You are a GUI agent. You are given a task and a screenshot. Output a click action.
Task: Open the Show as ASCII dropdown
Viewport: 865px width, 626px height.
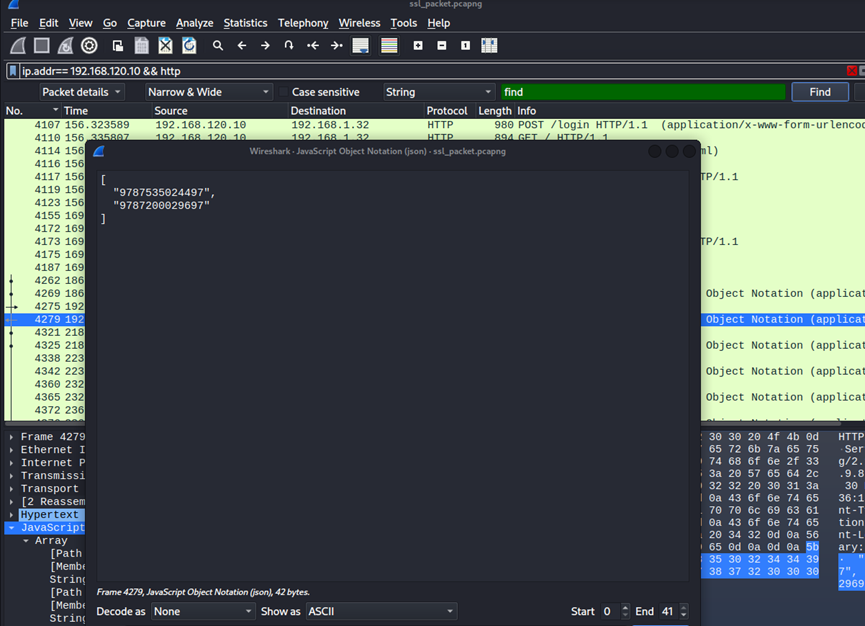pos(381,611)
